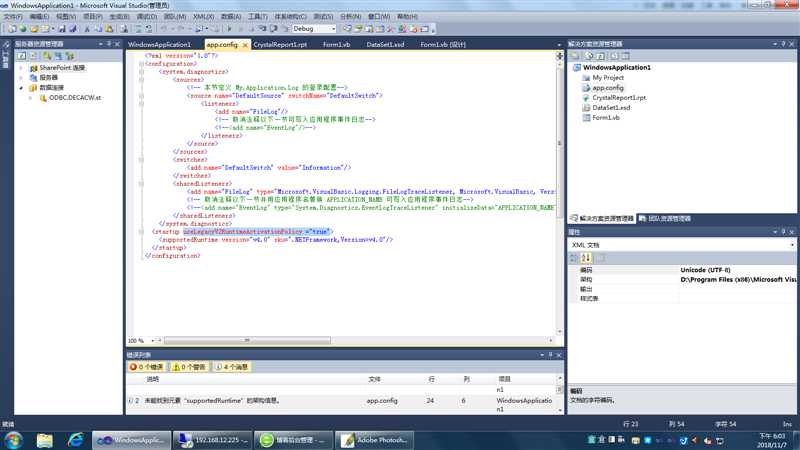The height and width of the screenshot is (450, 800).
Task: Click the startup element line in the editor
Action: click(242, 232)
